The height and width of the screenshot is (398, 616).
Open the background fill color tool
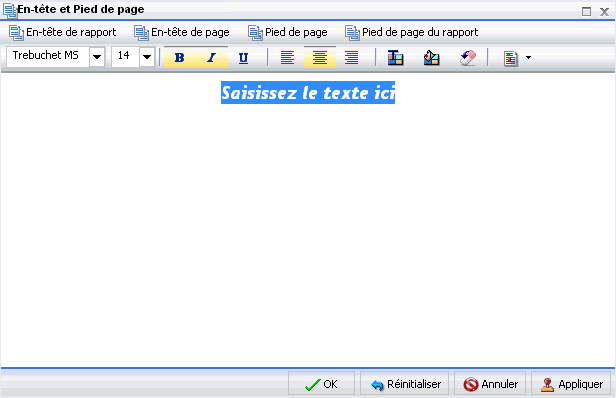431,57
